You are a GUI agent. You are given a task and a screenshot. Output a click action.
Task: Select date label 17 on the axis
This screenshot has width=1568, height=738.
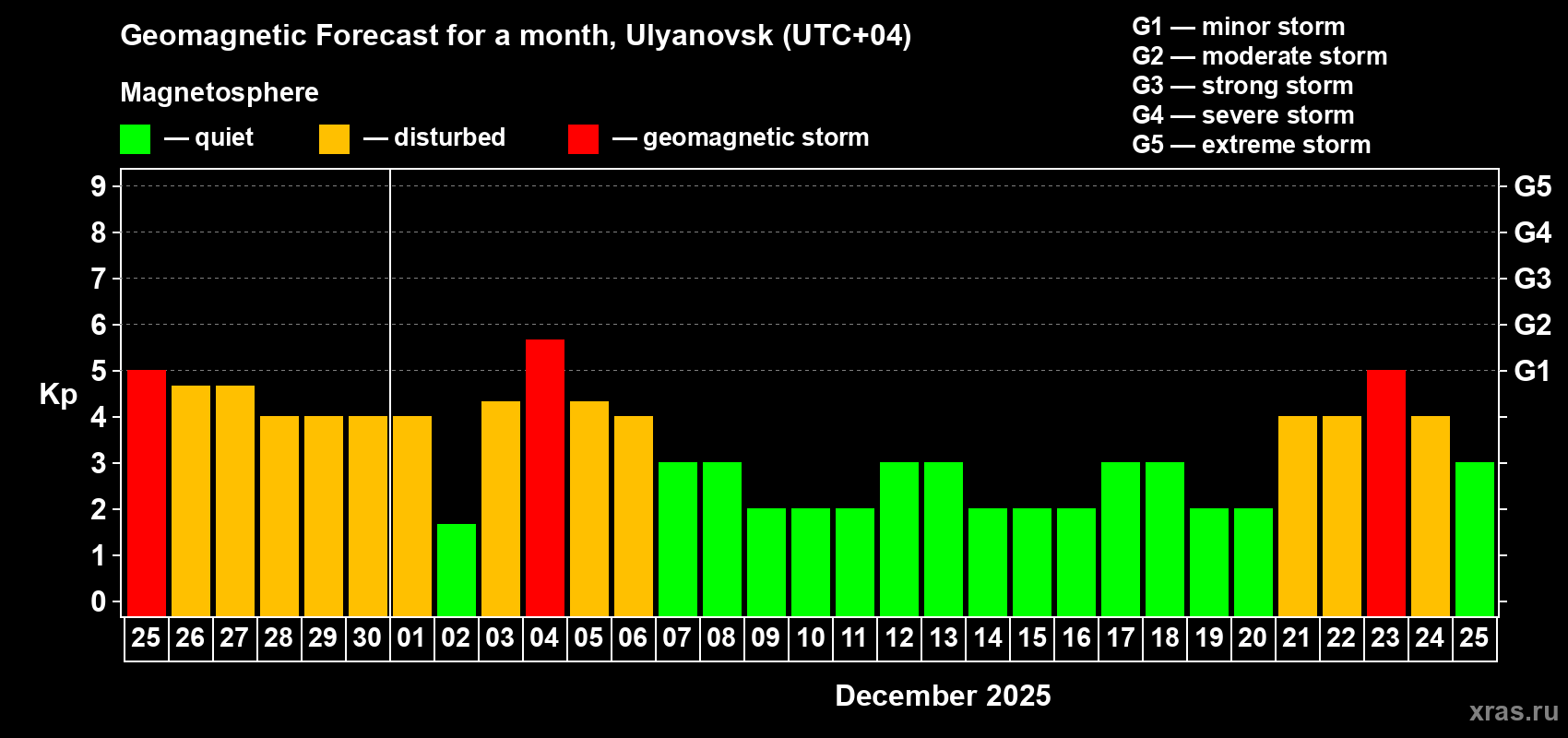pos(1121,638)
